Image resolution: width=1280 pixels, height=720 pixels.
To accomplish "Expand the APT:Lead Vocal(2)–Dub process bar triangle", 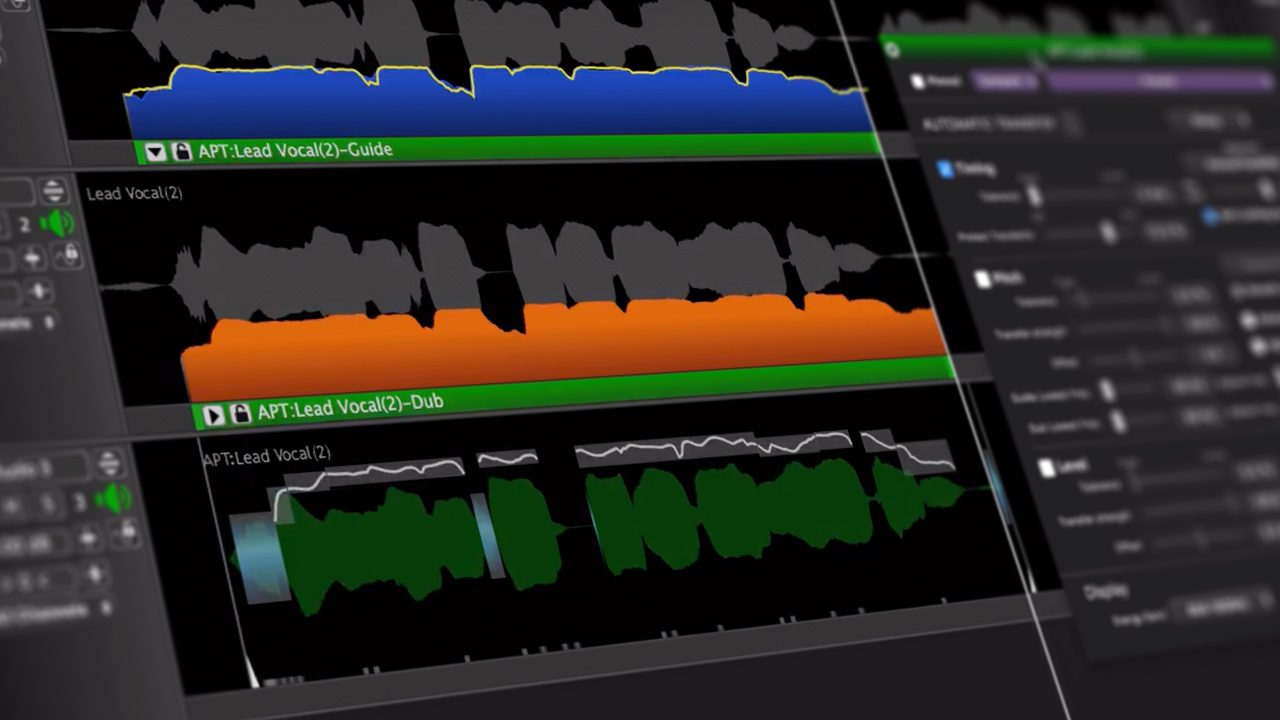I will click(213, 414).
